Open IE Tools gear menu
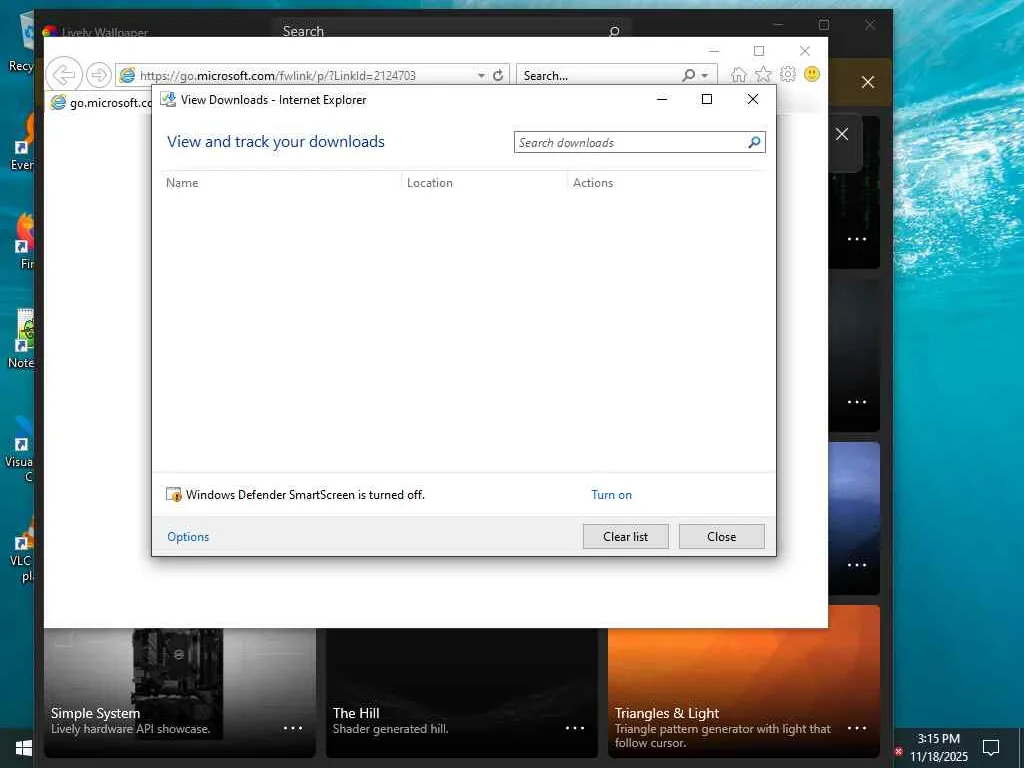Image resolution: width=1024 pixels, height=768 pixels. tap(788, 75)
